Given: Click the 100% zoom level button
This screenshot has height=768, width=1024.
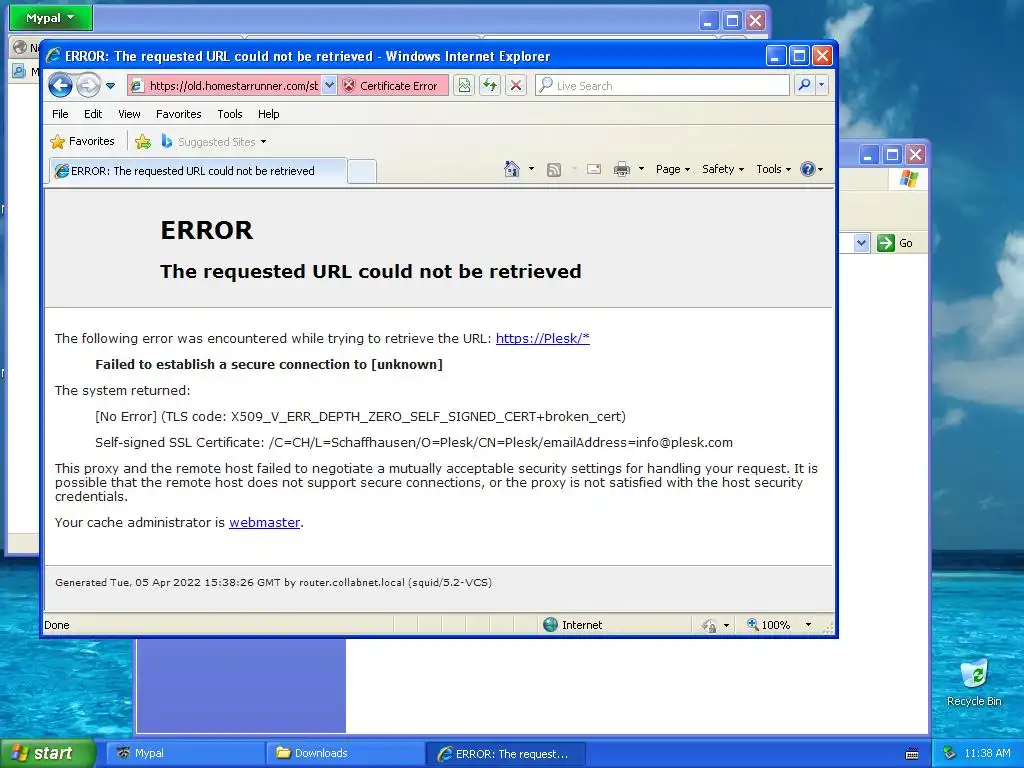Looking at the screenshot, I should click(769, 625).
